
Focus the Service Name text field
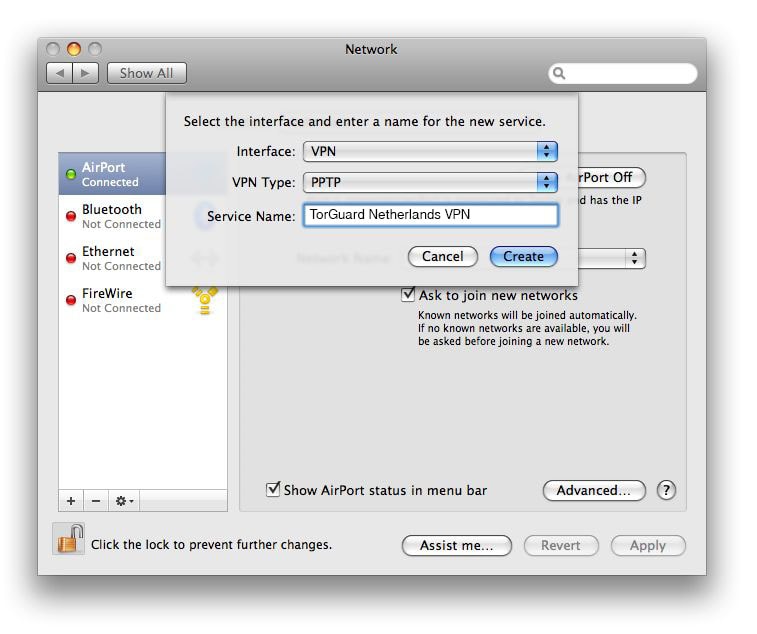[x=431, y=215]
